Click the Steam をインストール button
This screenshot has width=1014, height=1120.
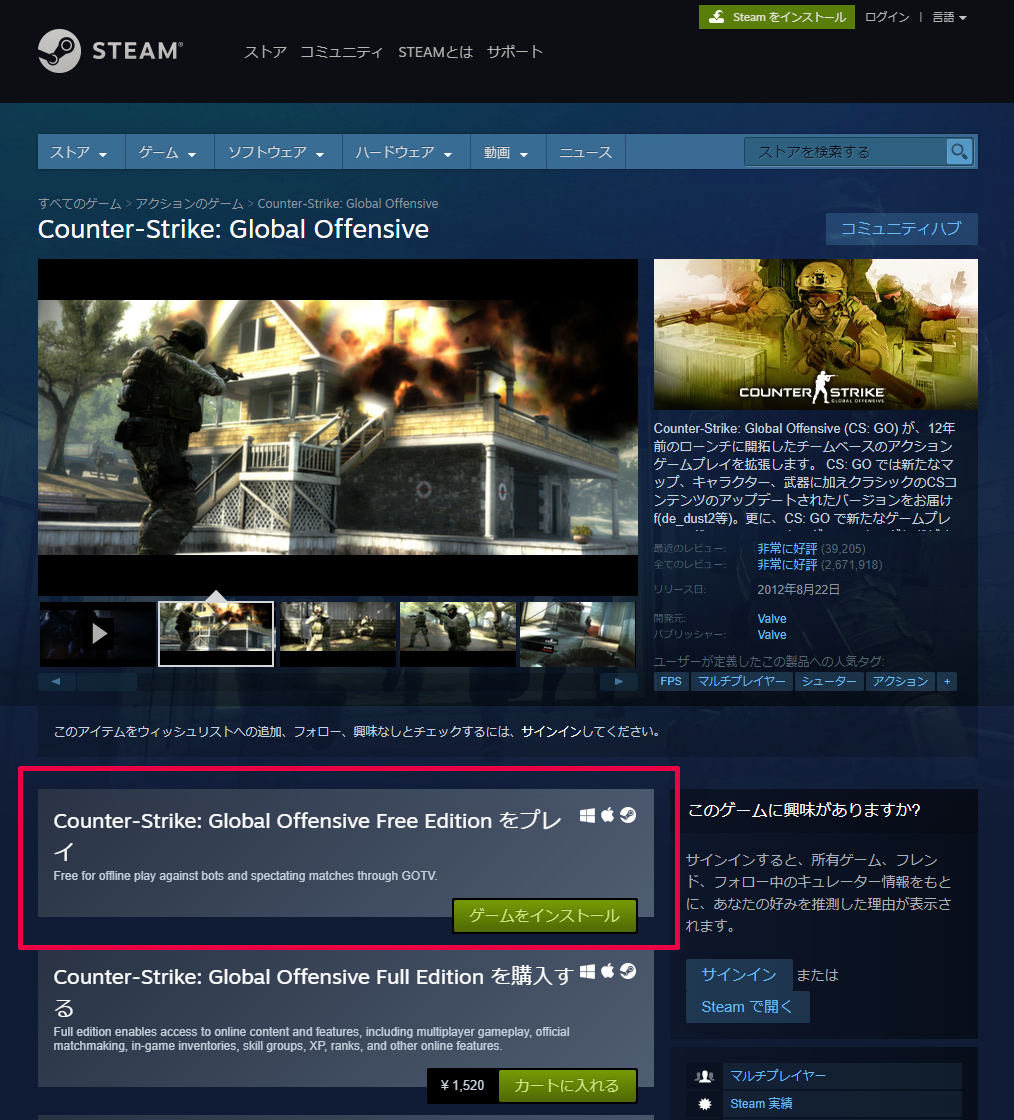777,17
